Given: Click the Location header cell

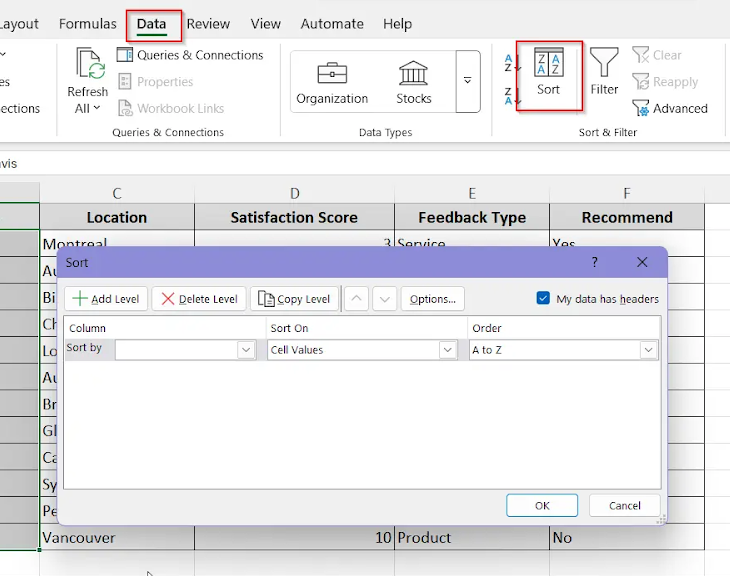Looking at the screenshot, I should (117, 217).
